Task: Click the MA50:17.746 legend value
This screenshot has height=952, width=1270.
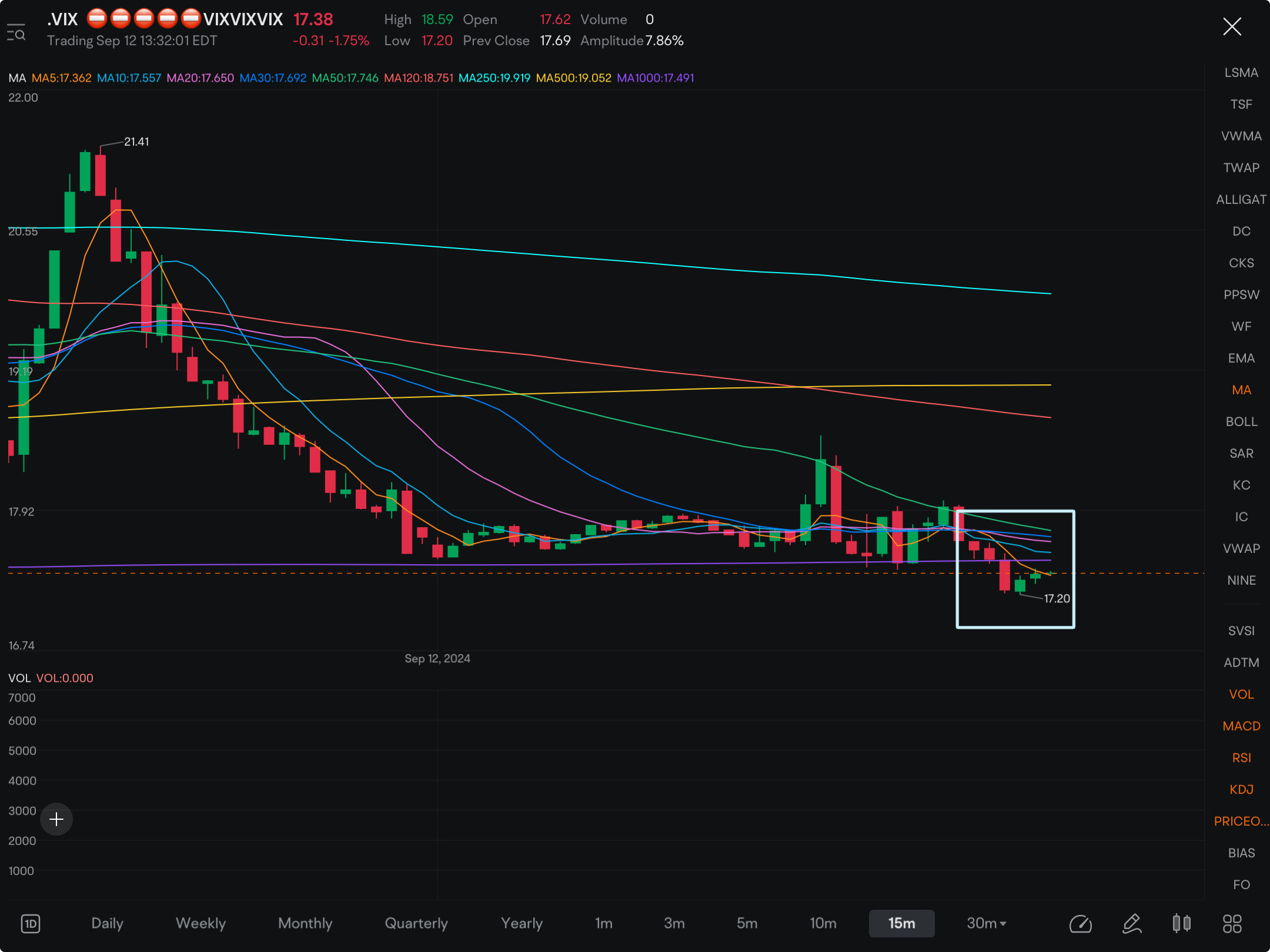Action: point(345,78)
